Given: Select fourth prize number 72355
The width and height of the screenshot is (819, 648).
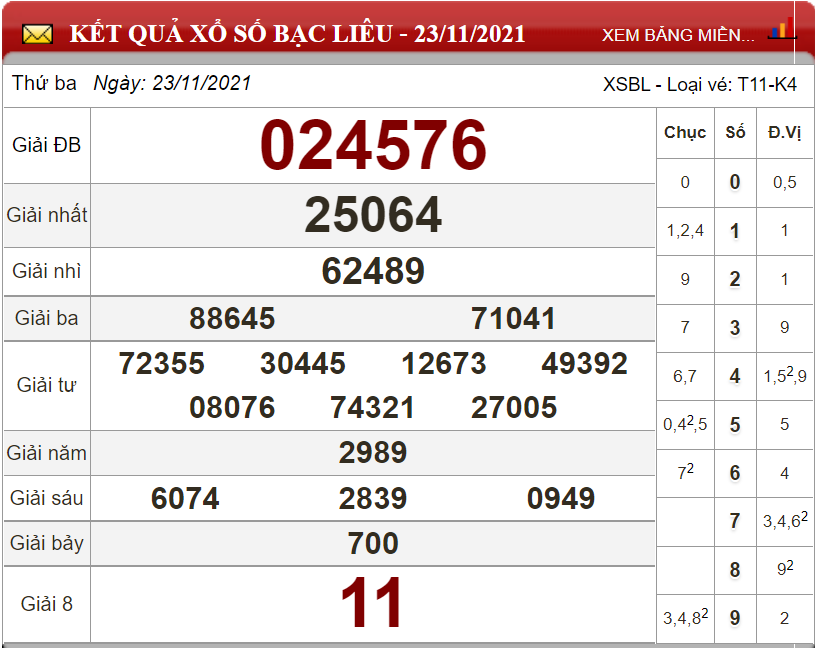Looking at the screenshot, I should click(x=162, y=364).
